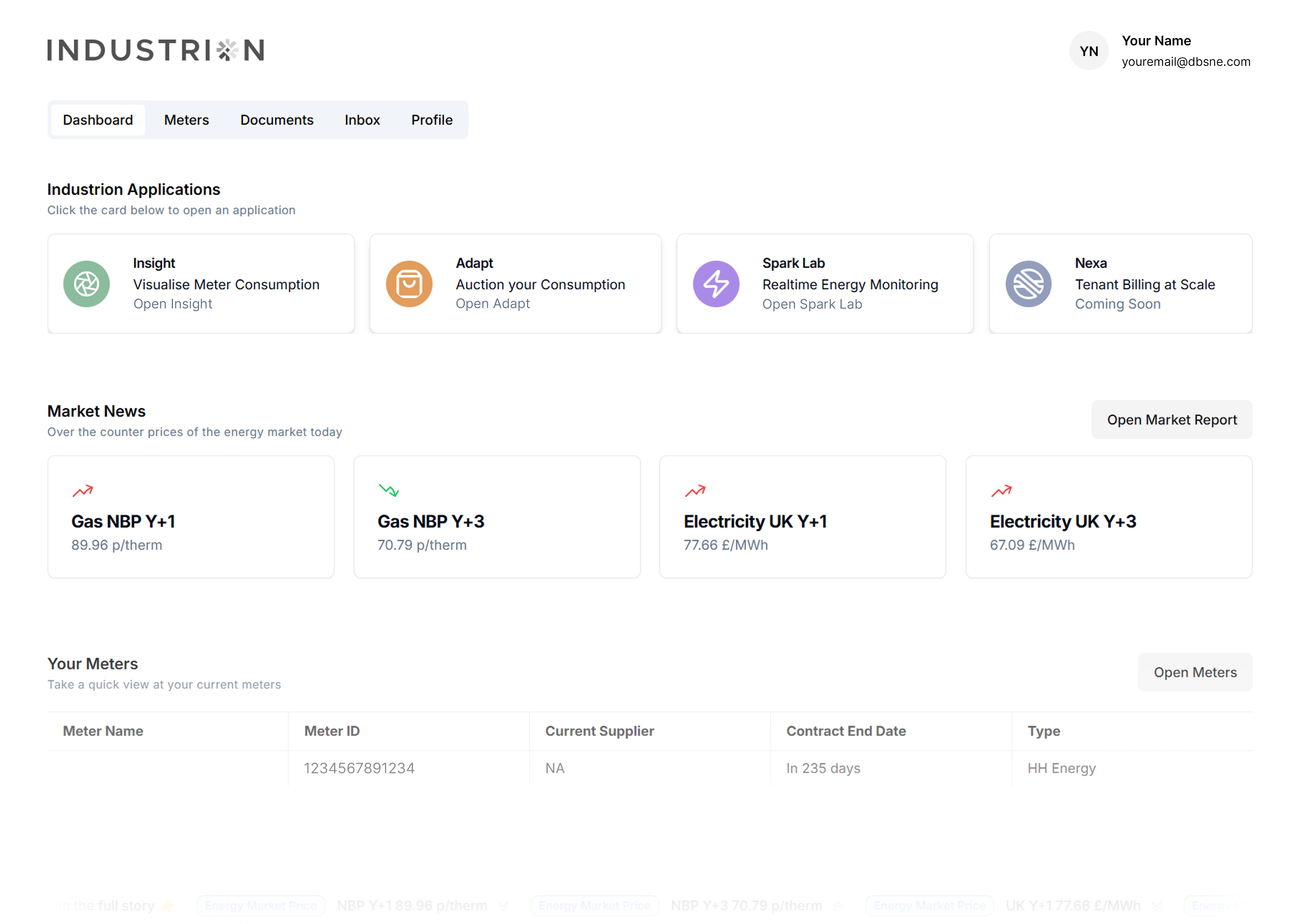Open the Documents tab
The image size is (1306, 924).
tap(276, 120)
